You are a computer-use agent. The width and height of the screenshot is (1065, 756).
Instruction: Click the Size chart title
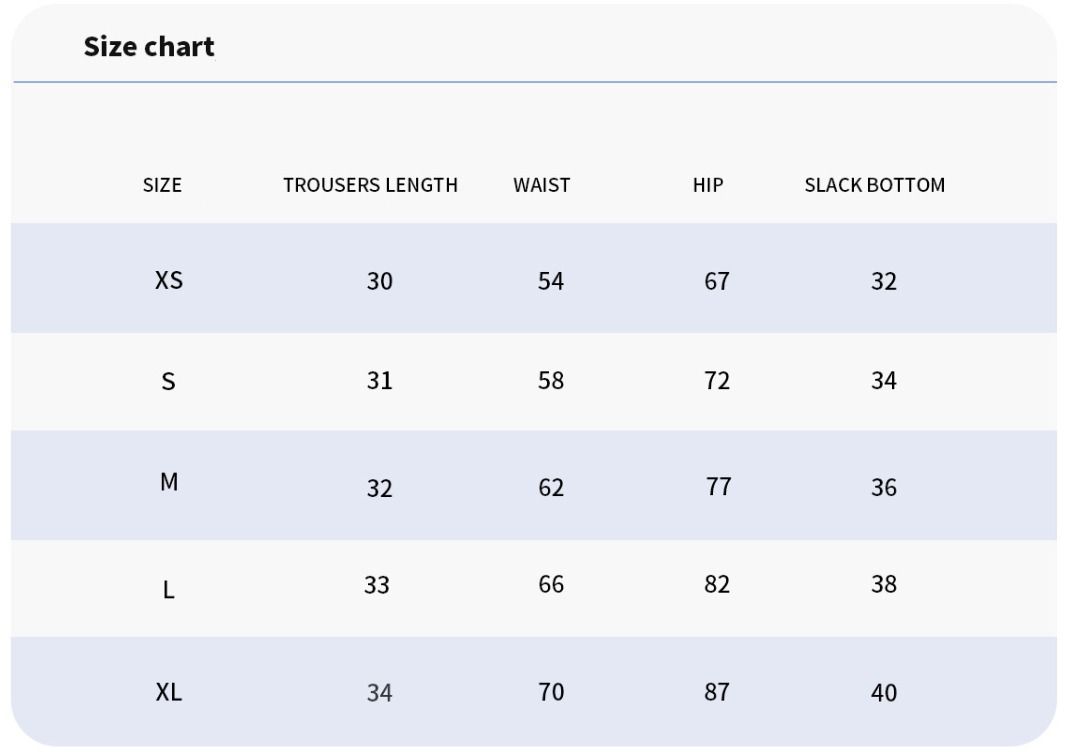tap(149, 47)
